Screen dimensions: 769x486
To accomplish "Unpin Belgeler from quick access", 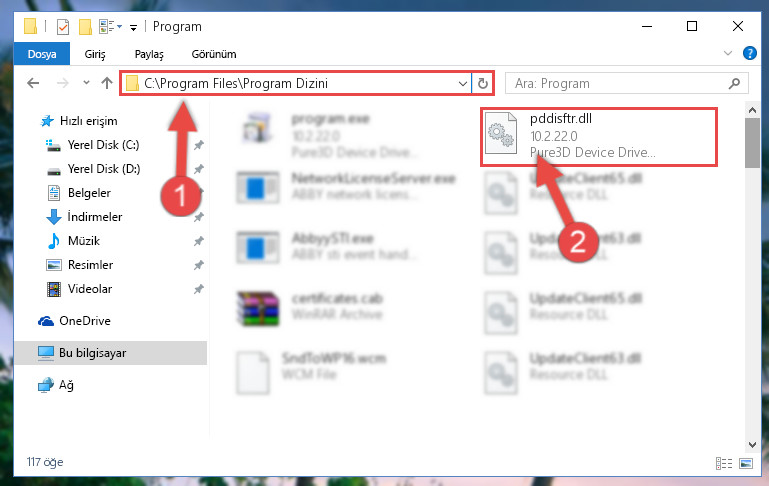I will pos(199,193).
